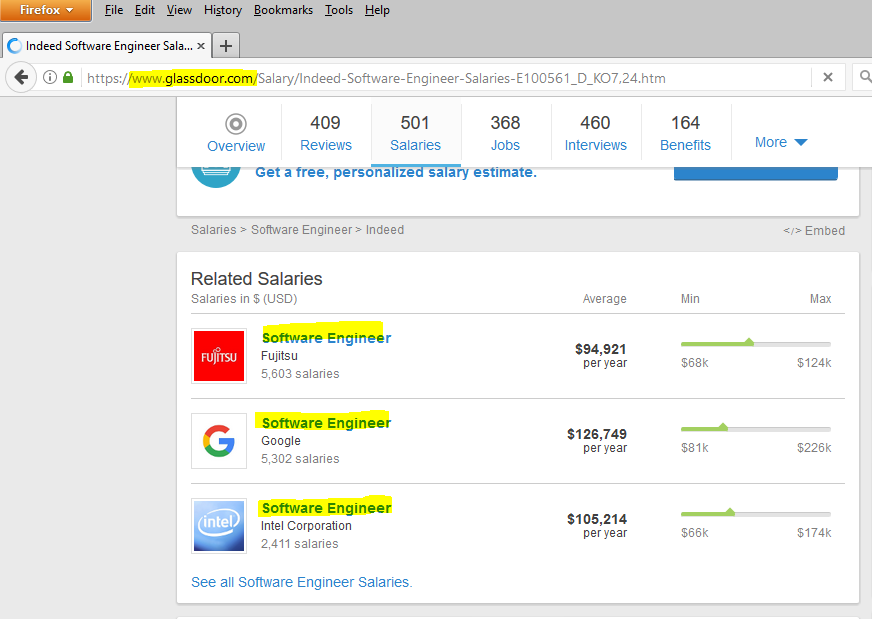Open the History menu
Image resolution: width=872 pixels, height=619 pixels.
[x=222, y=10]
